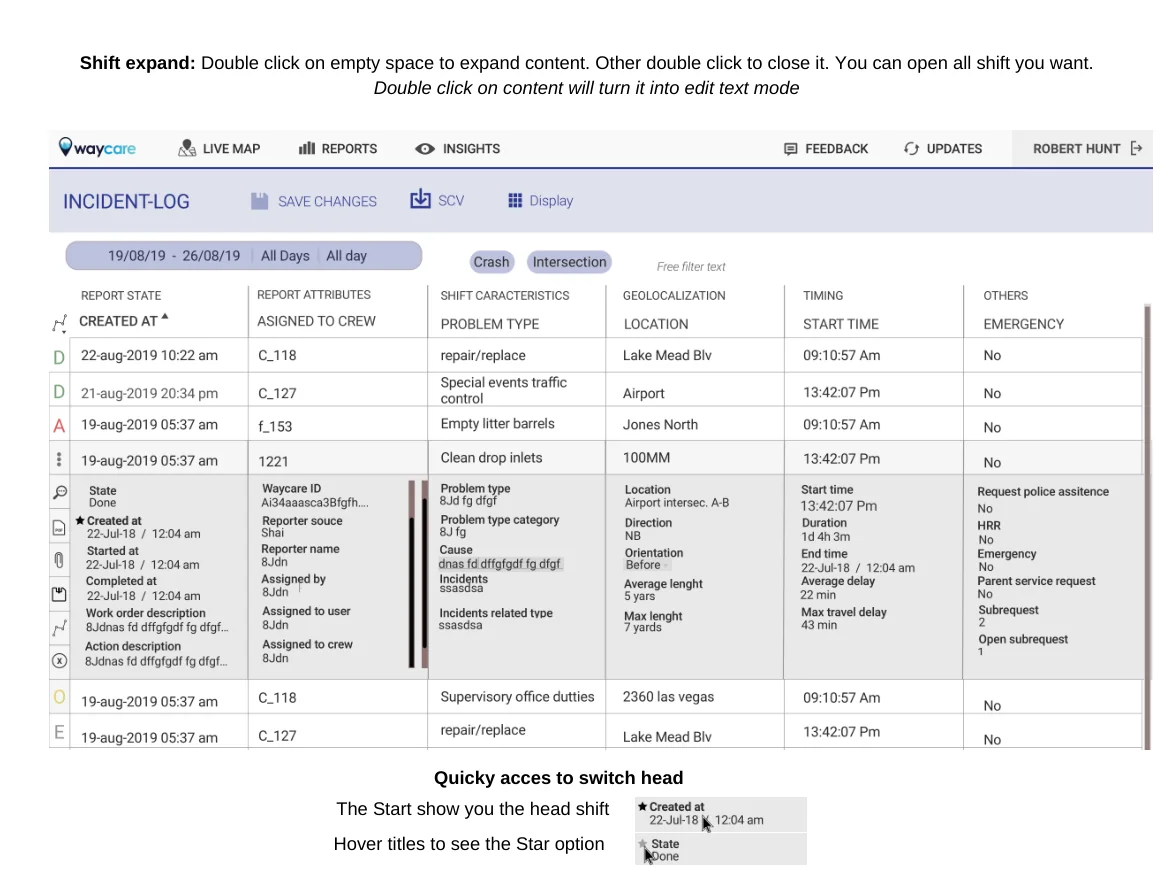Screen dimensions: 1174x880
Task: Export the expanded incident as PDF
Action: click(59, 528)
